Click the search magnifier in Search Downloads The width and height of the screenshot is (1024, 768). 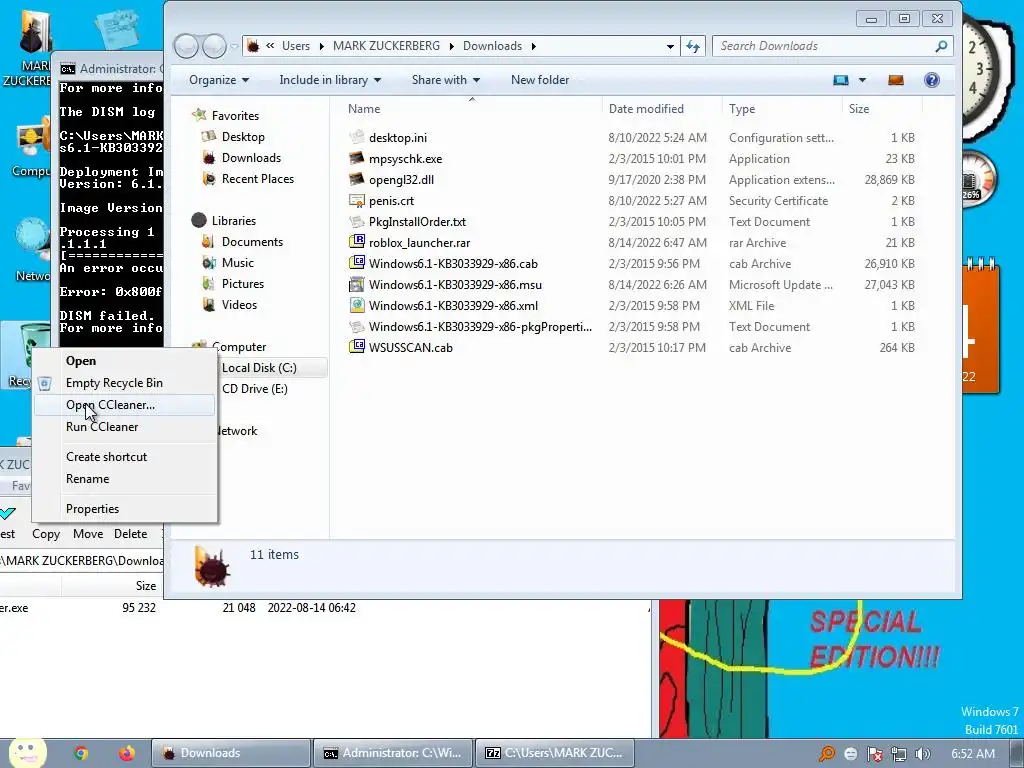[x=940, y=46]
